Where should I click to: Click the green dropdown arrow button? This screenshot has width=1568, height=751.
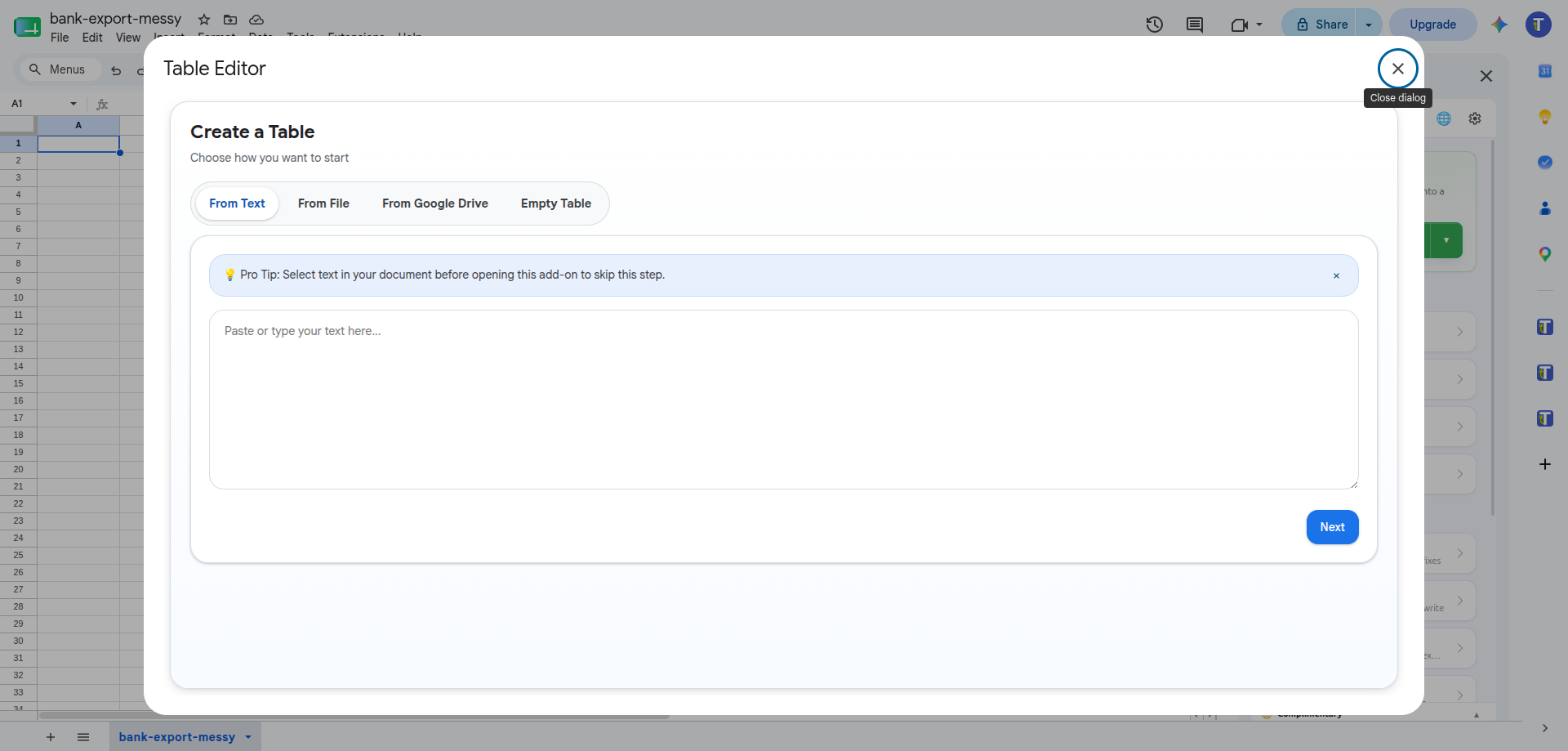pos(1445,240)
